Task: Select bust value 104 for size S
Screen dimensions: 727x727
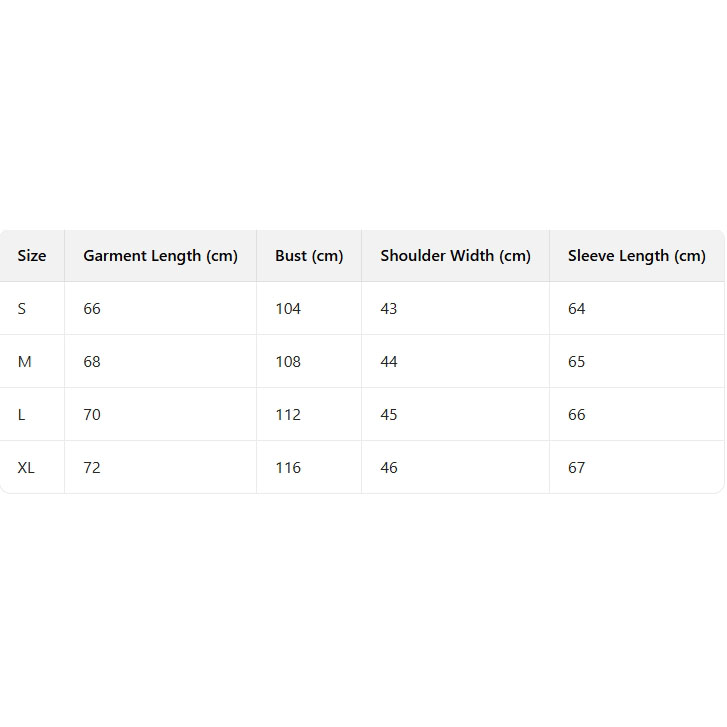Action: [x=288, y=309]
